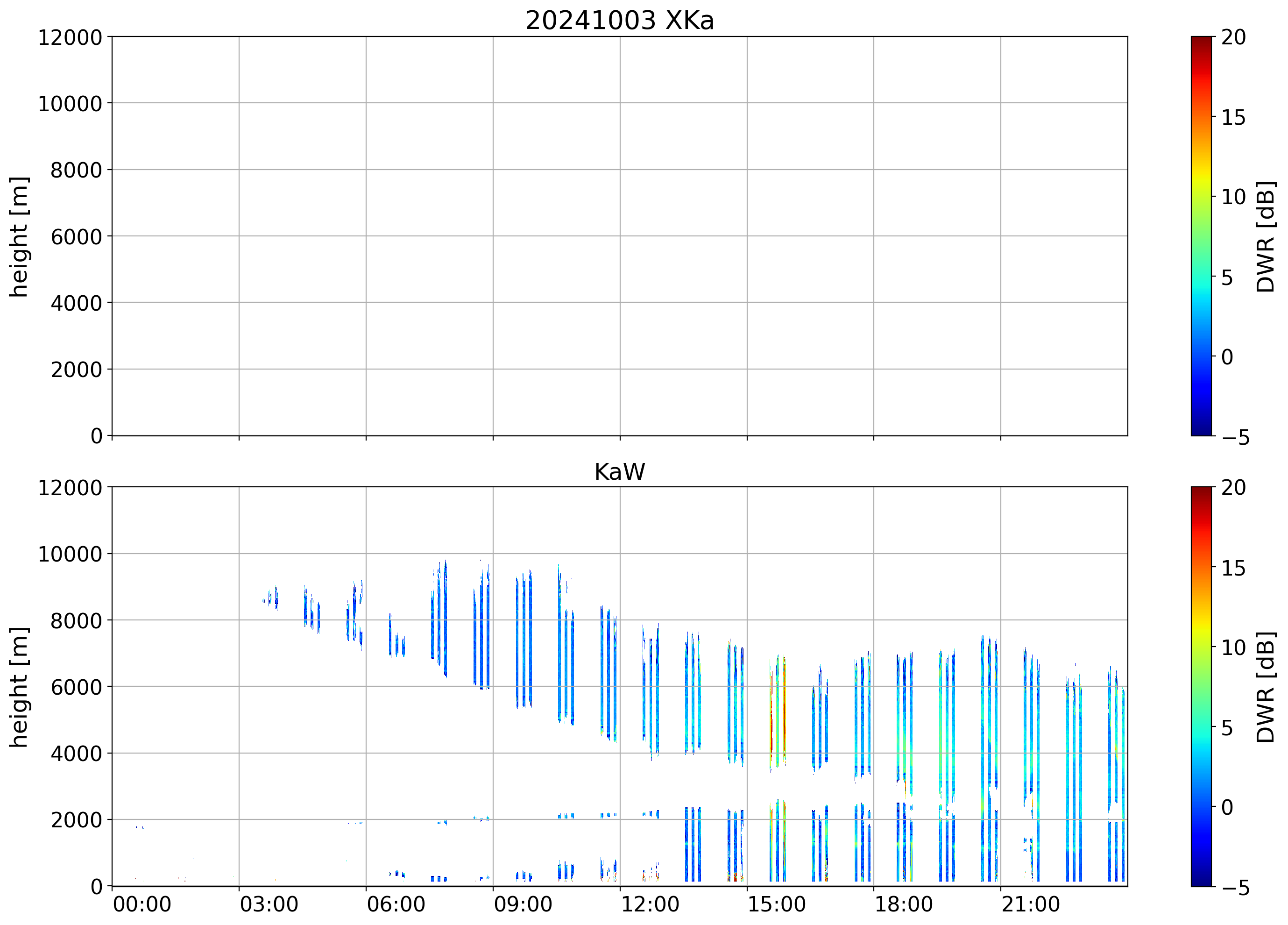Click the '10000' tick of the bottom plot

point(70,554)
